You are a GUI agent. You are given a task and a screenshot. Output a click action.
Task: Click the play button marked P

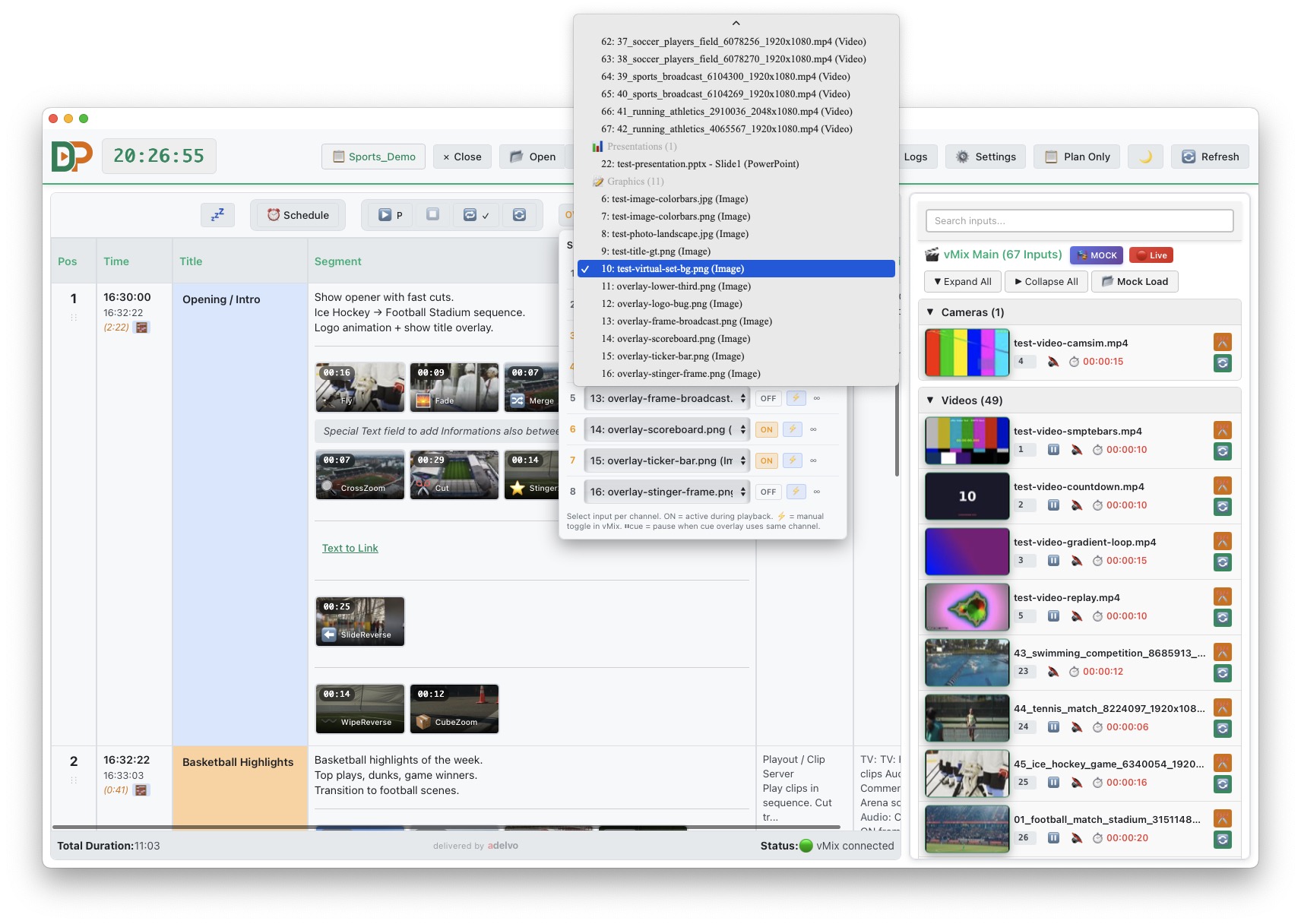coord(391,215)
